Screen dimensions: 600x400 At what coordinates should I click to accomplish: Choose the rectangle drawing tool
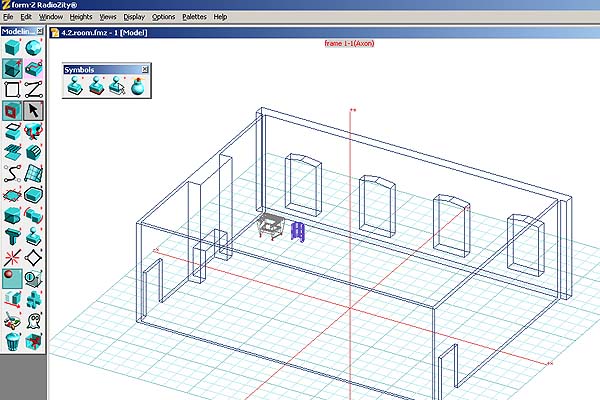[x=13, y=91]
